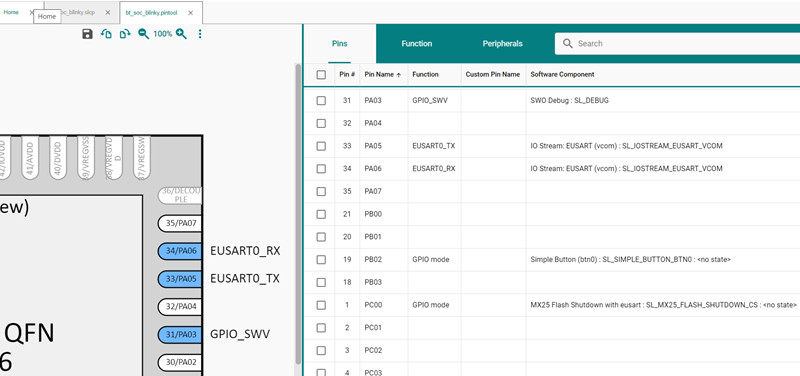The width and height of the screenshot is (800, 376).
Task: Open the three-dot more options menu
Action: pos(200,34)
